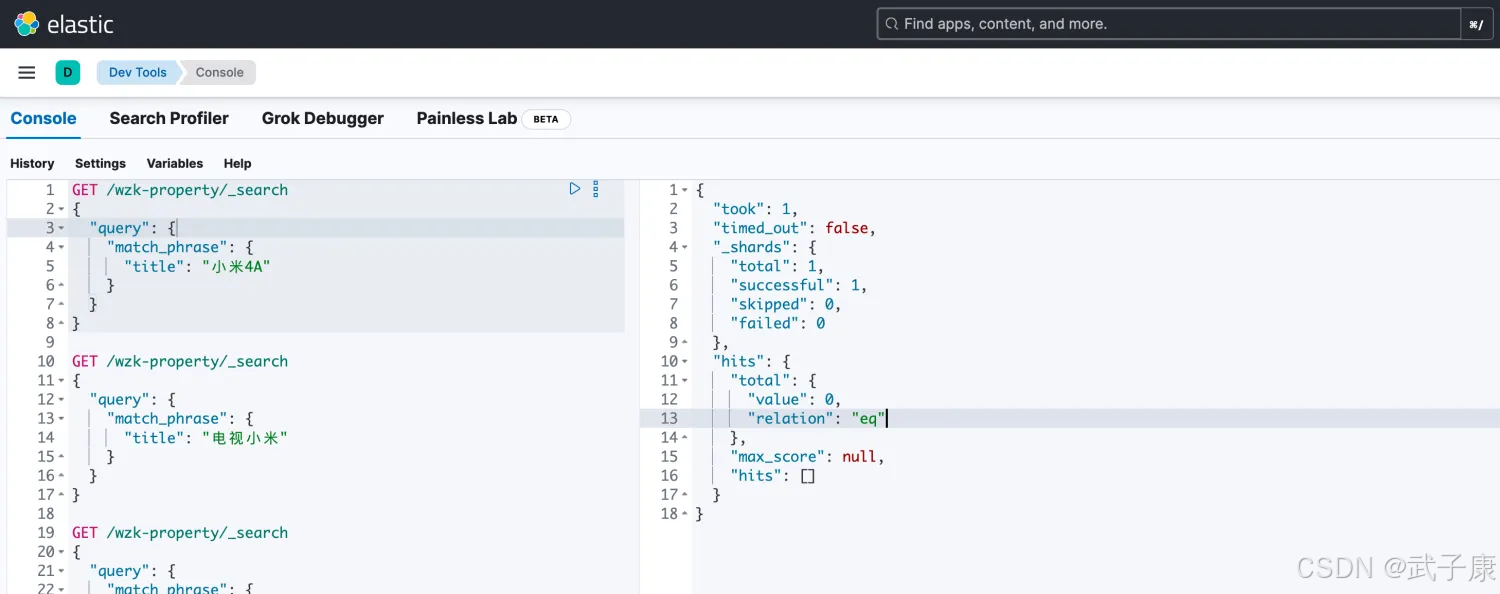Open the hamburger navigation menu
This screenshot has width=1500, height=594.
click(x=27, y=72)
